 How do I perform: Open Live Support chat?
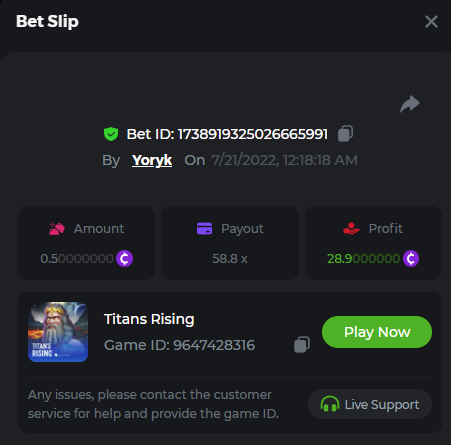(370, 404)
